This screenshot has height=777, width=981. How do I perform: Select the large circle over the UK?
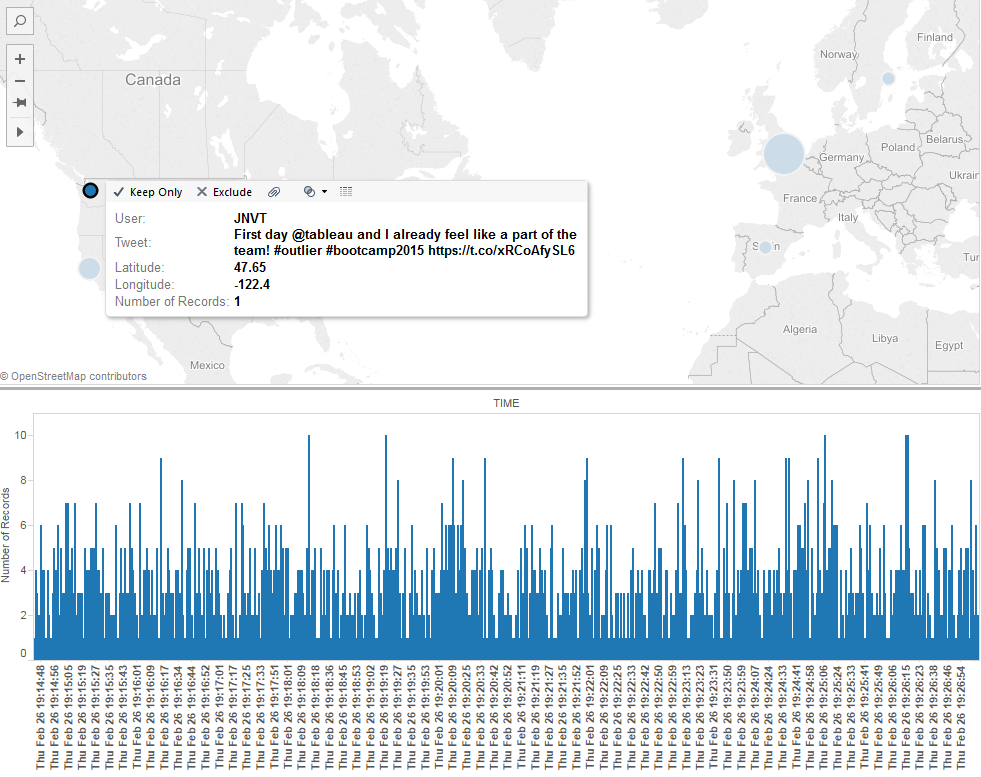click(784, 153)
